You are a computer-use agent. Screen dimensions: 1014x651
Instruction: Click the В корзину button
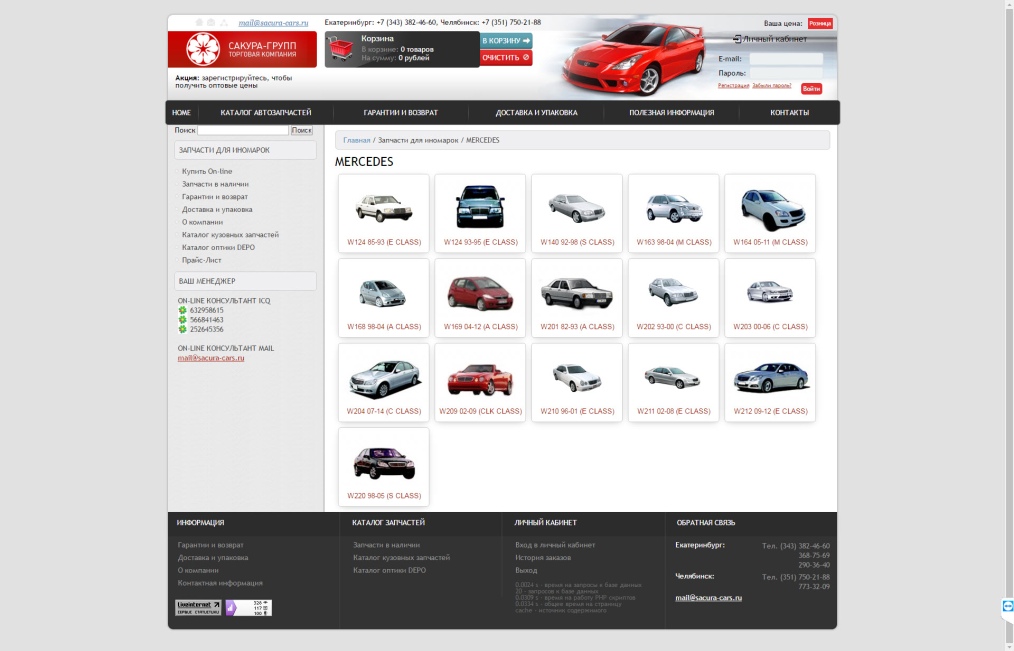click(x=506, y=40)
